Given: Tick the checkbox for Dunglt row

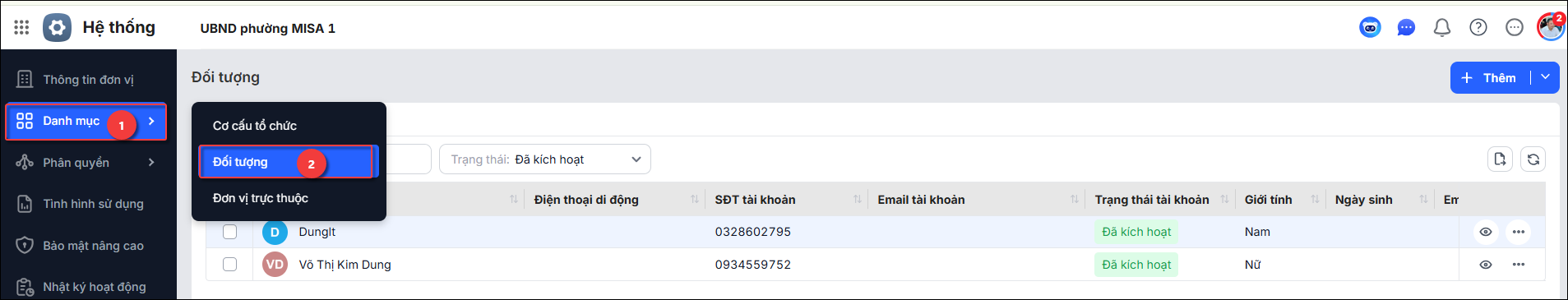Looking at the screenshot, I should click(x=230, y=232).
